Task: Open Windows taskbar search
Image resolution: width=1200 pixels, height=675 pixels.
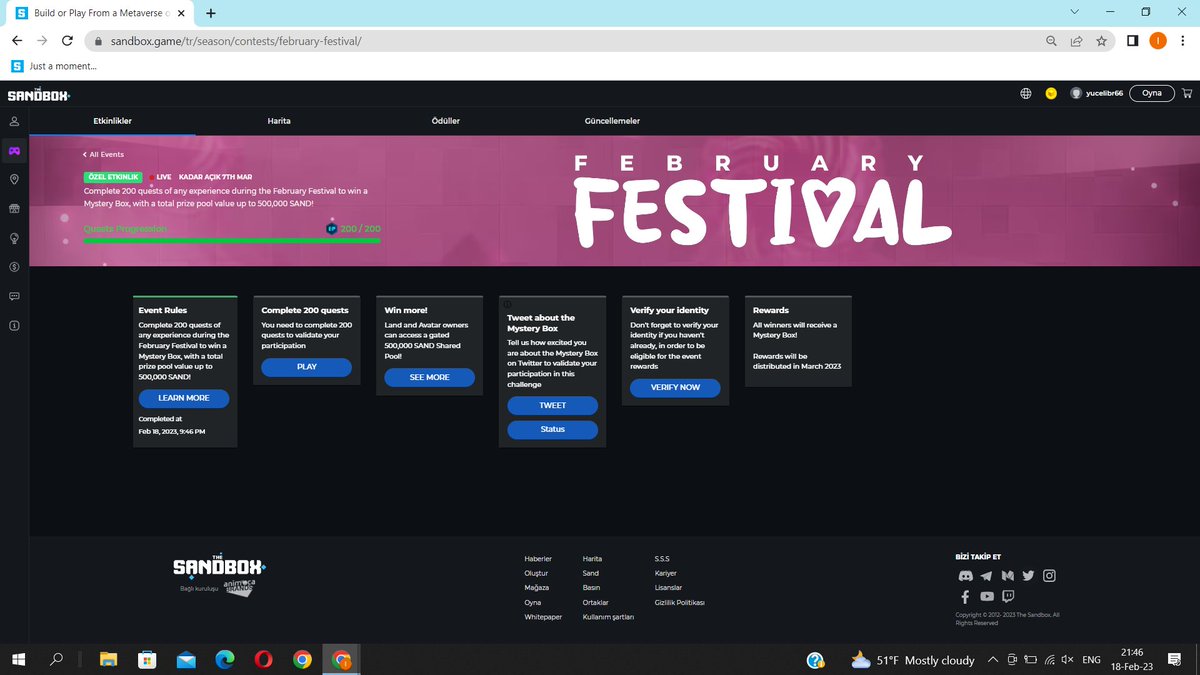Action: tap(57, 660)
